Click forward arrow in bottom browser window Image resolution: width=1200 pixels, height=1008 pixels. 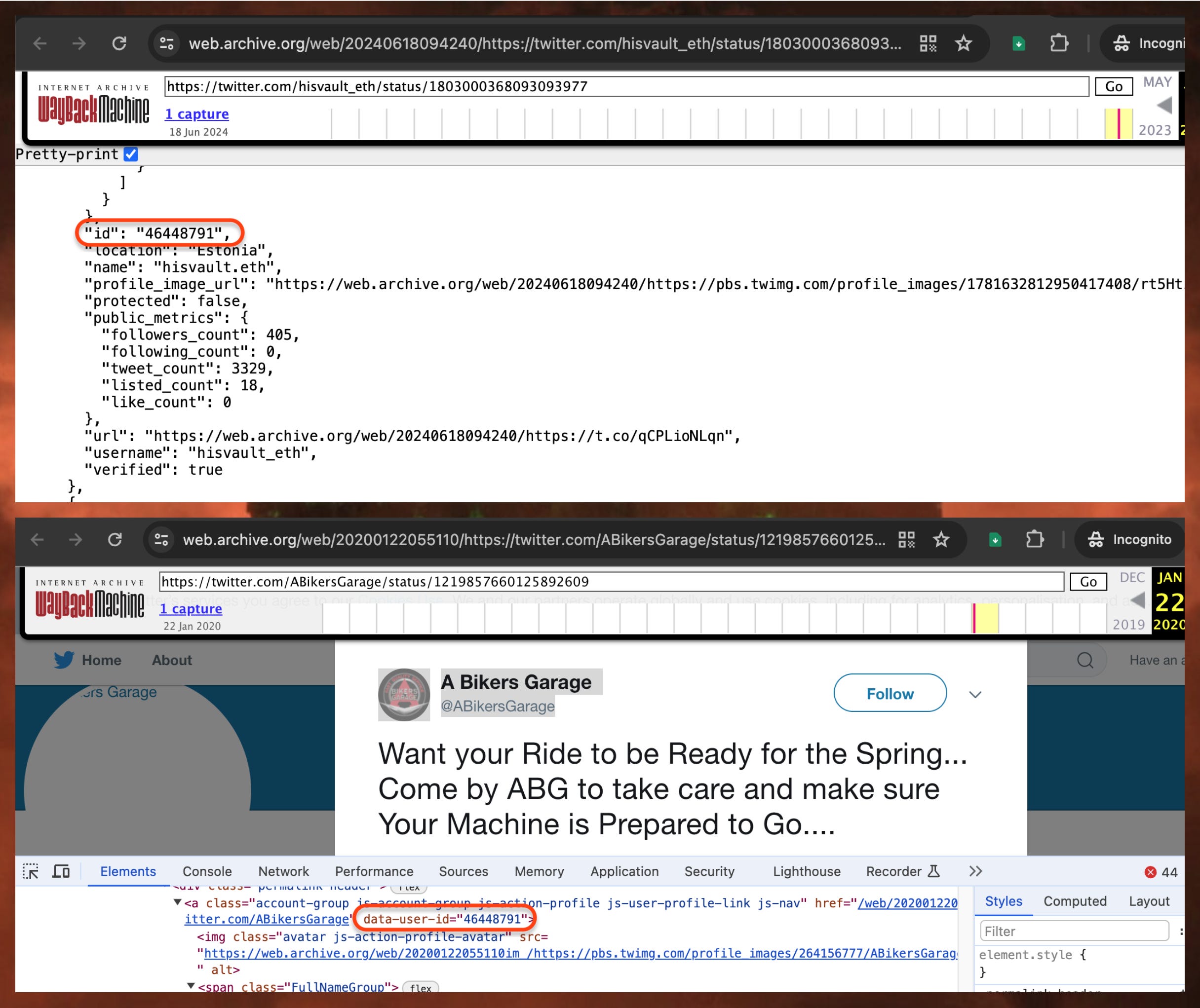tap(75, 539)
